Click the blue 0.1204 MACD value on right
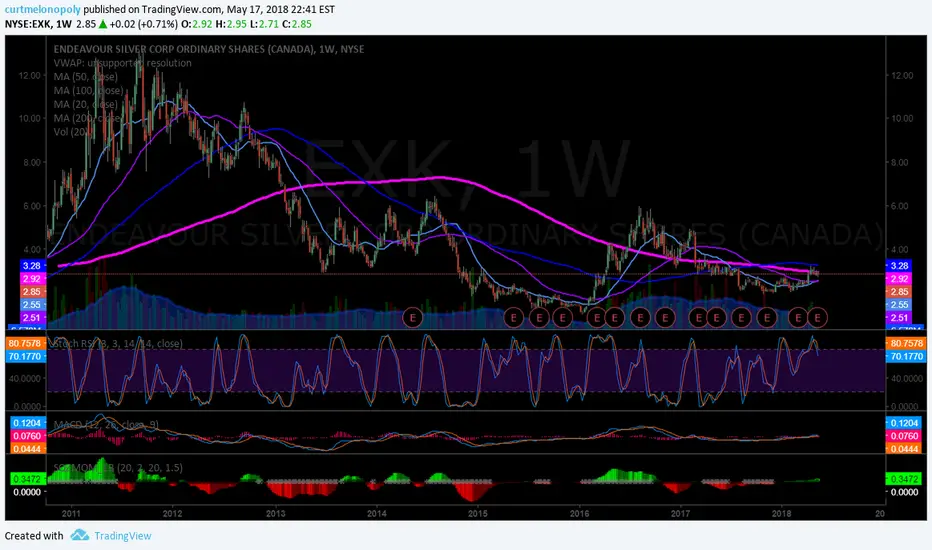Viewport: 932px width, 550px height. coord(903,423)
